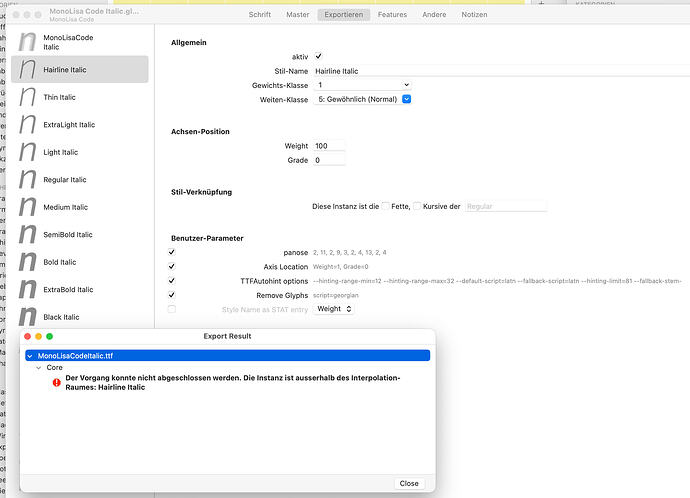Select the Thin Italic instance
The image size is (690, 498).
click(80, 97)
